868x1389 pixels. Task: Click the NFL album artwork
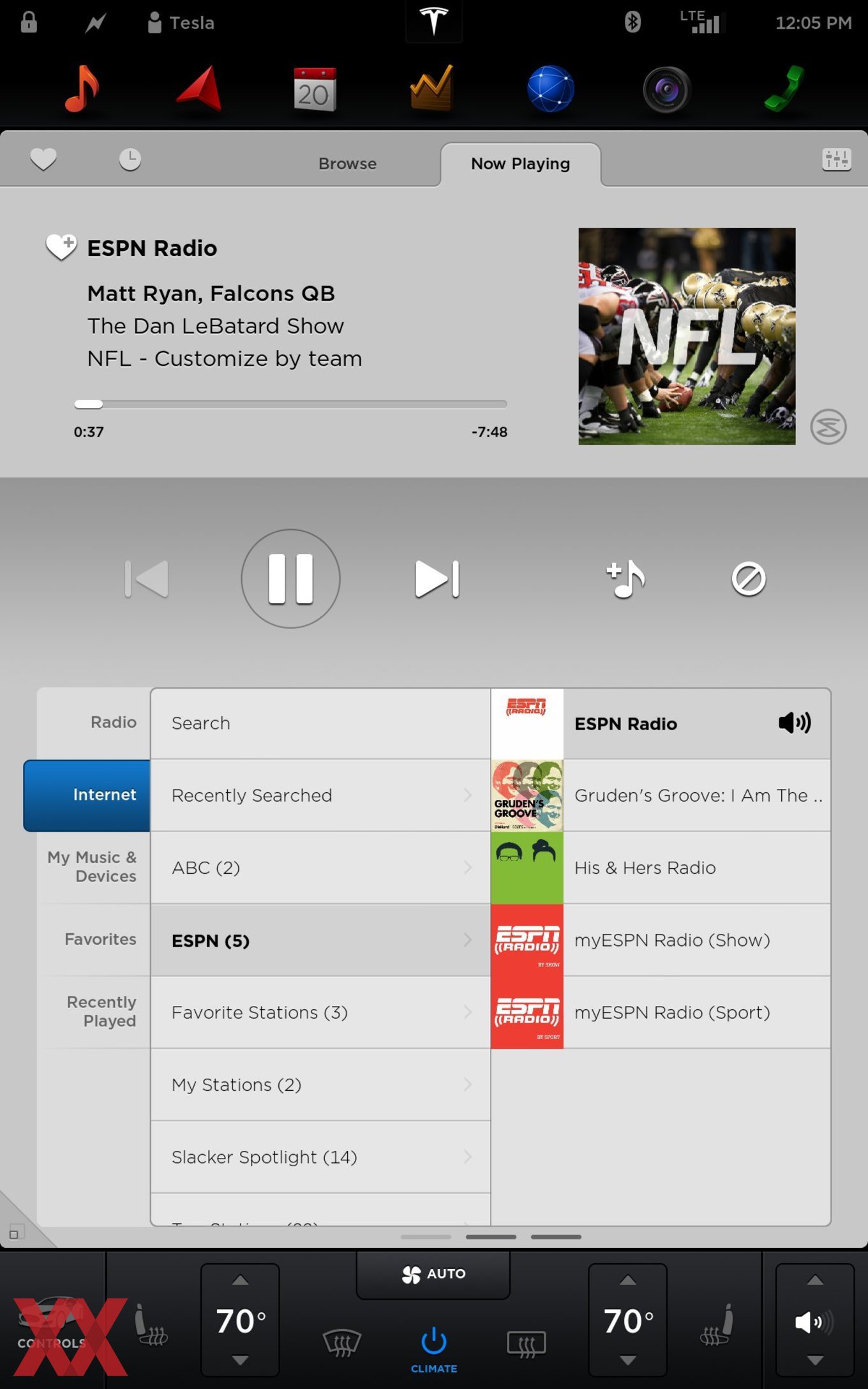click(x=687, y=336)
